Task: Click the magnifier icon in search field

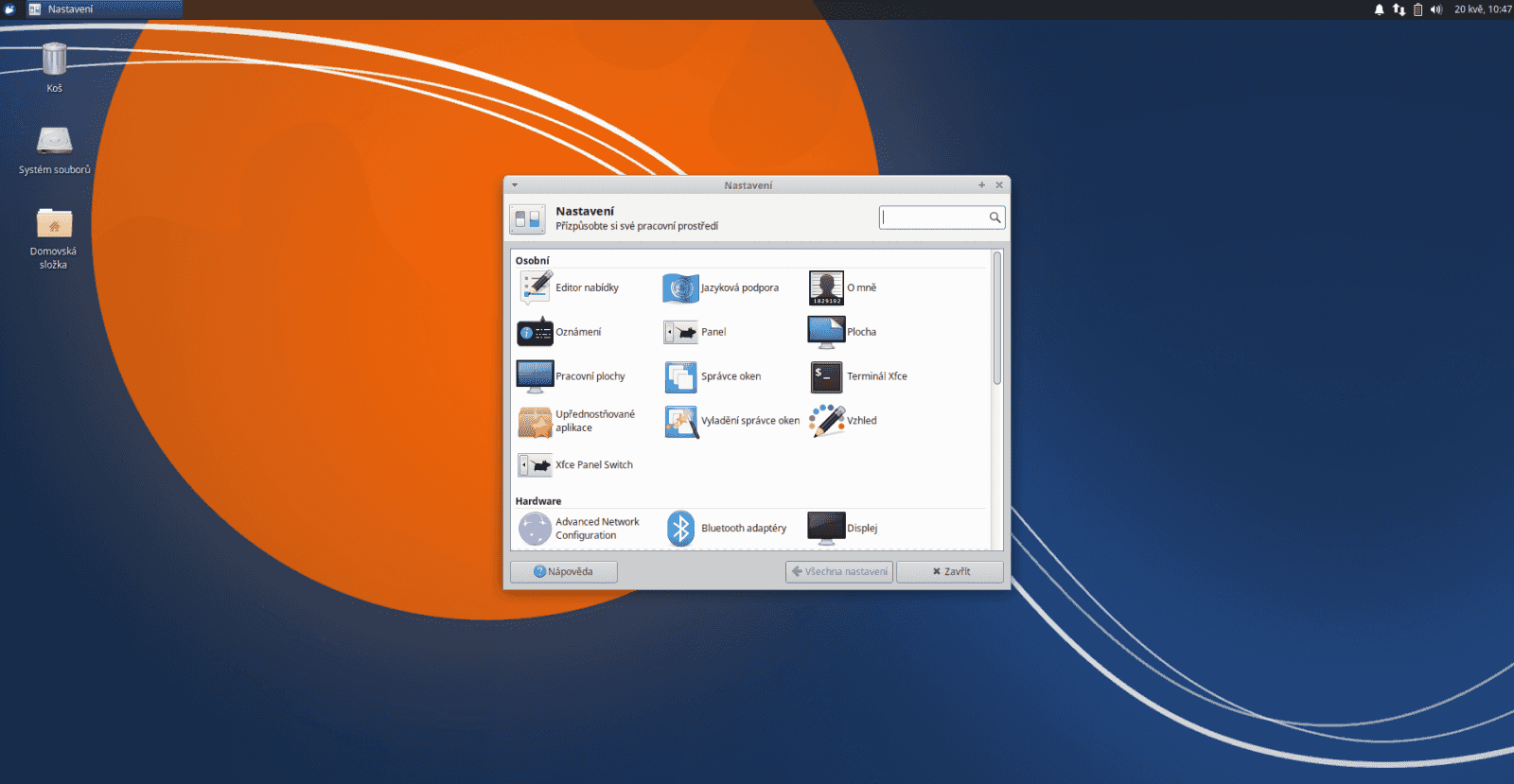Action: coord(995,218)
